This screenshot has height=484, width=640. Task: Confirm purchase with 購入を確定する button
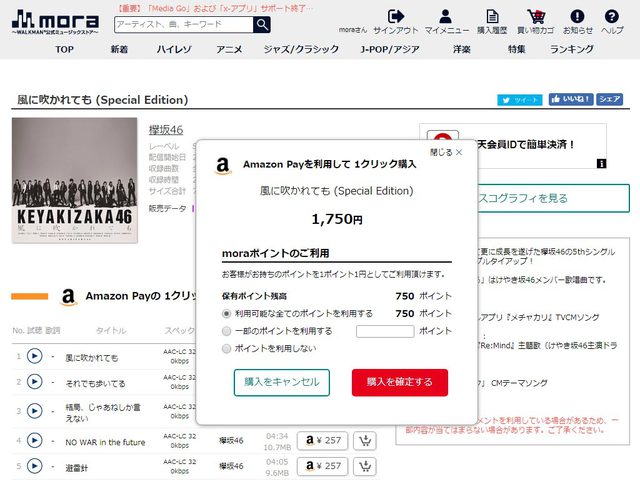[x=399, y=382]
